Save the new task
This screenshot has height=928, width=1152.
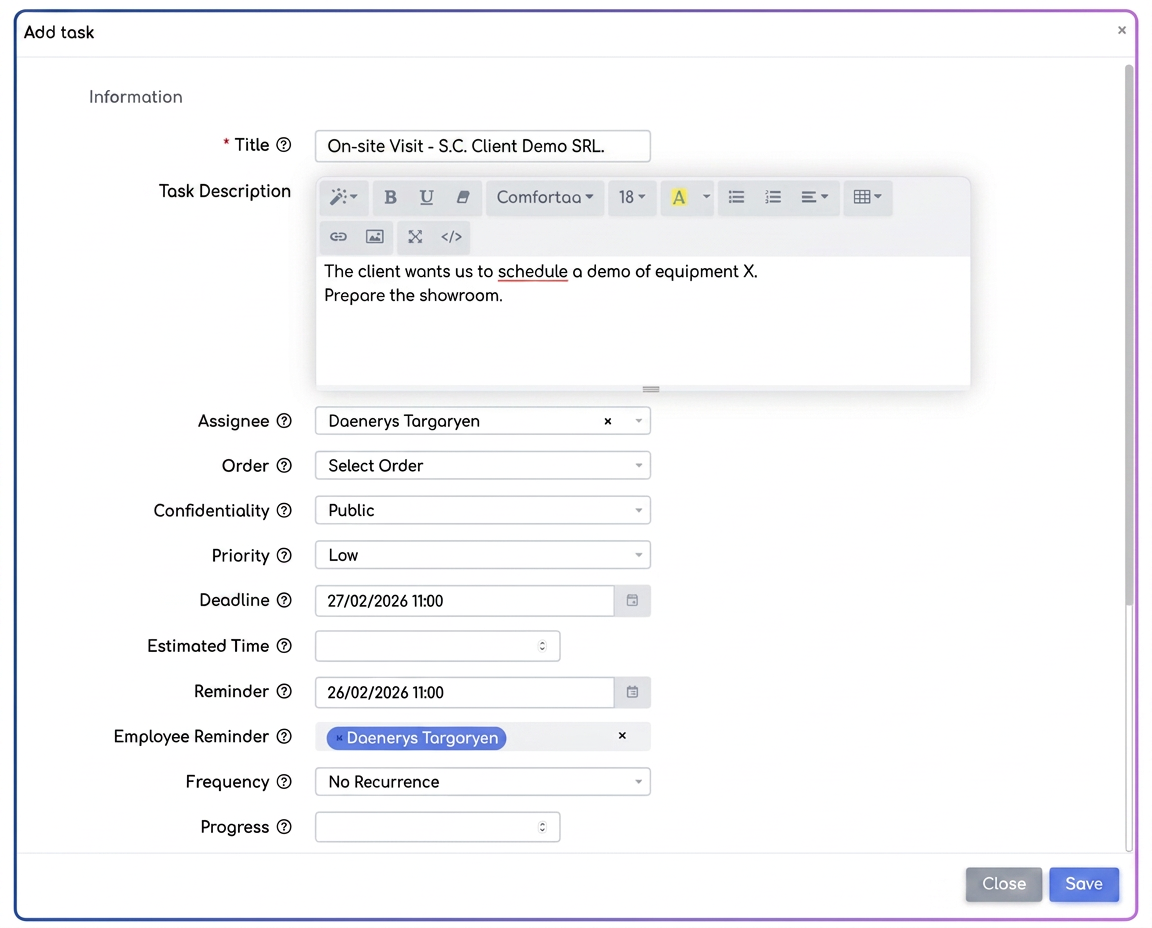coord(1084,884)
